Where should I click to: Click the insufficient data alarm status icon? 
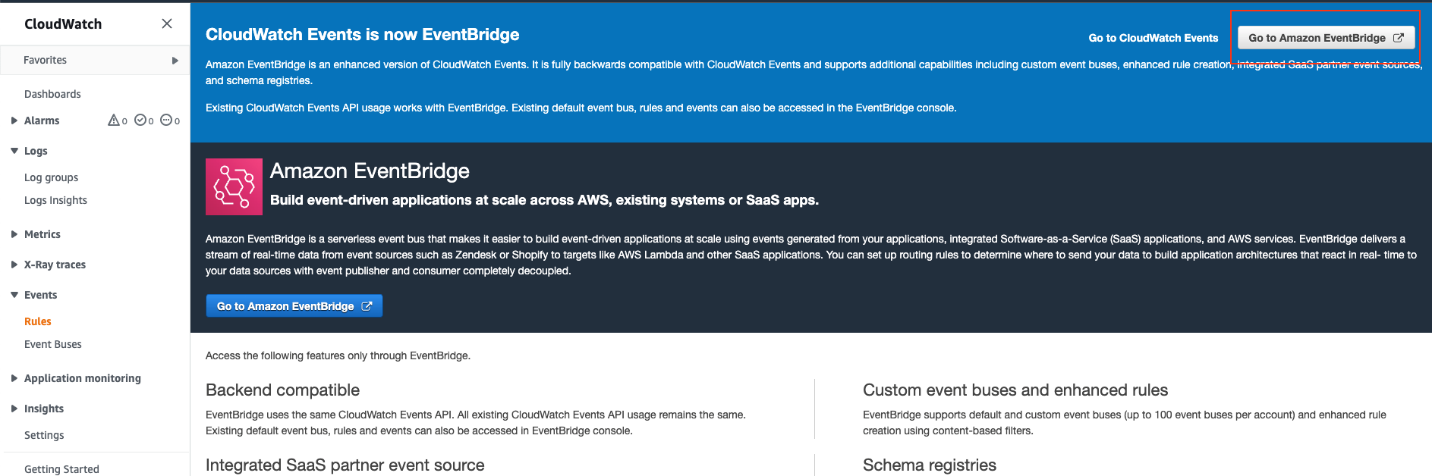click(x=166, y=121)
